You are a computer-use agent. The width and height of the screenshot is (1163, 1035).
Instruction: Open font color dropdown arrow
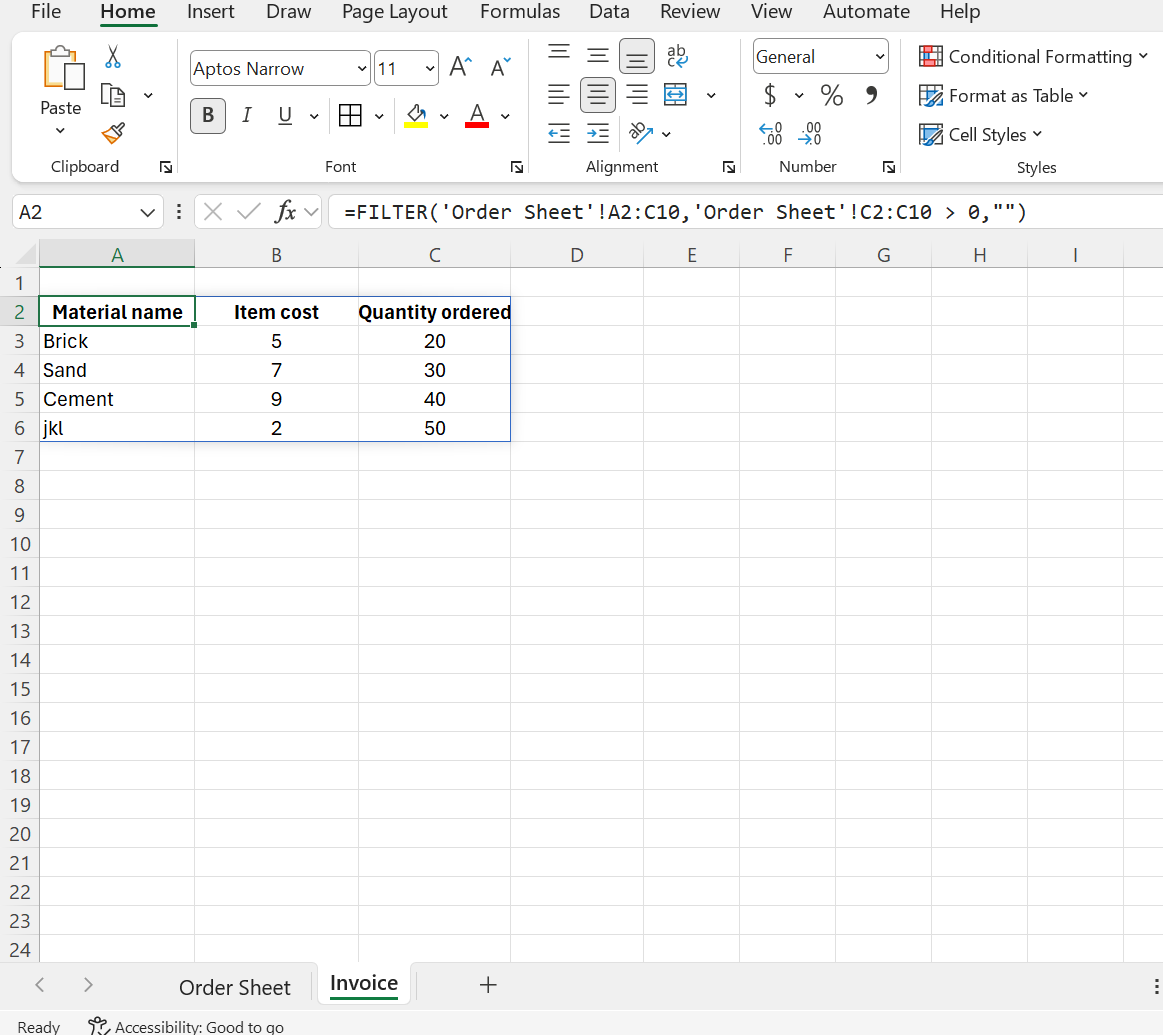[505, 116]
